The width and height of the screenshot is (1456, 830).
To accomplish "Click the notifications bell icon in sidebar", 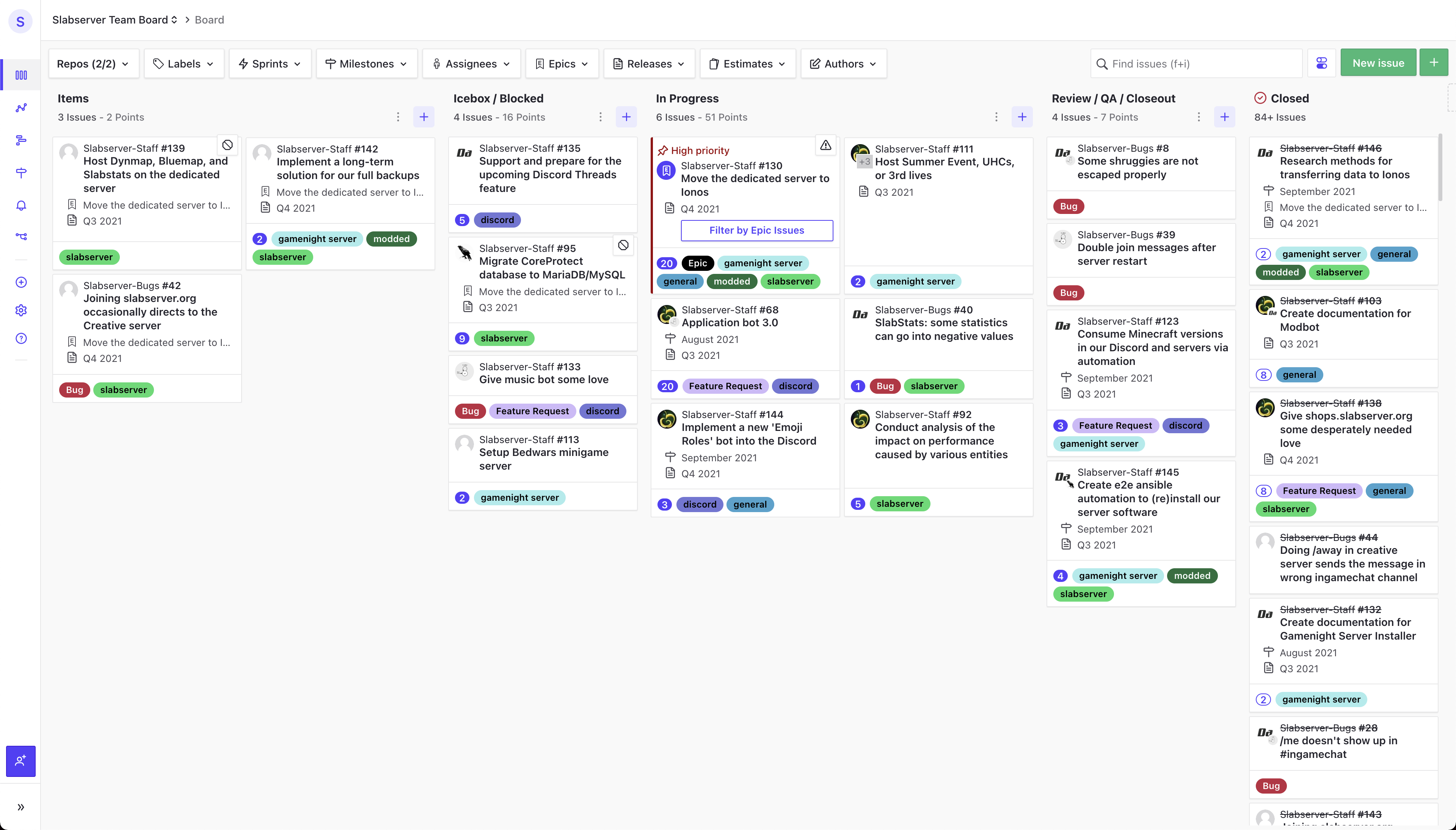I will [21, 205].
